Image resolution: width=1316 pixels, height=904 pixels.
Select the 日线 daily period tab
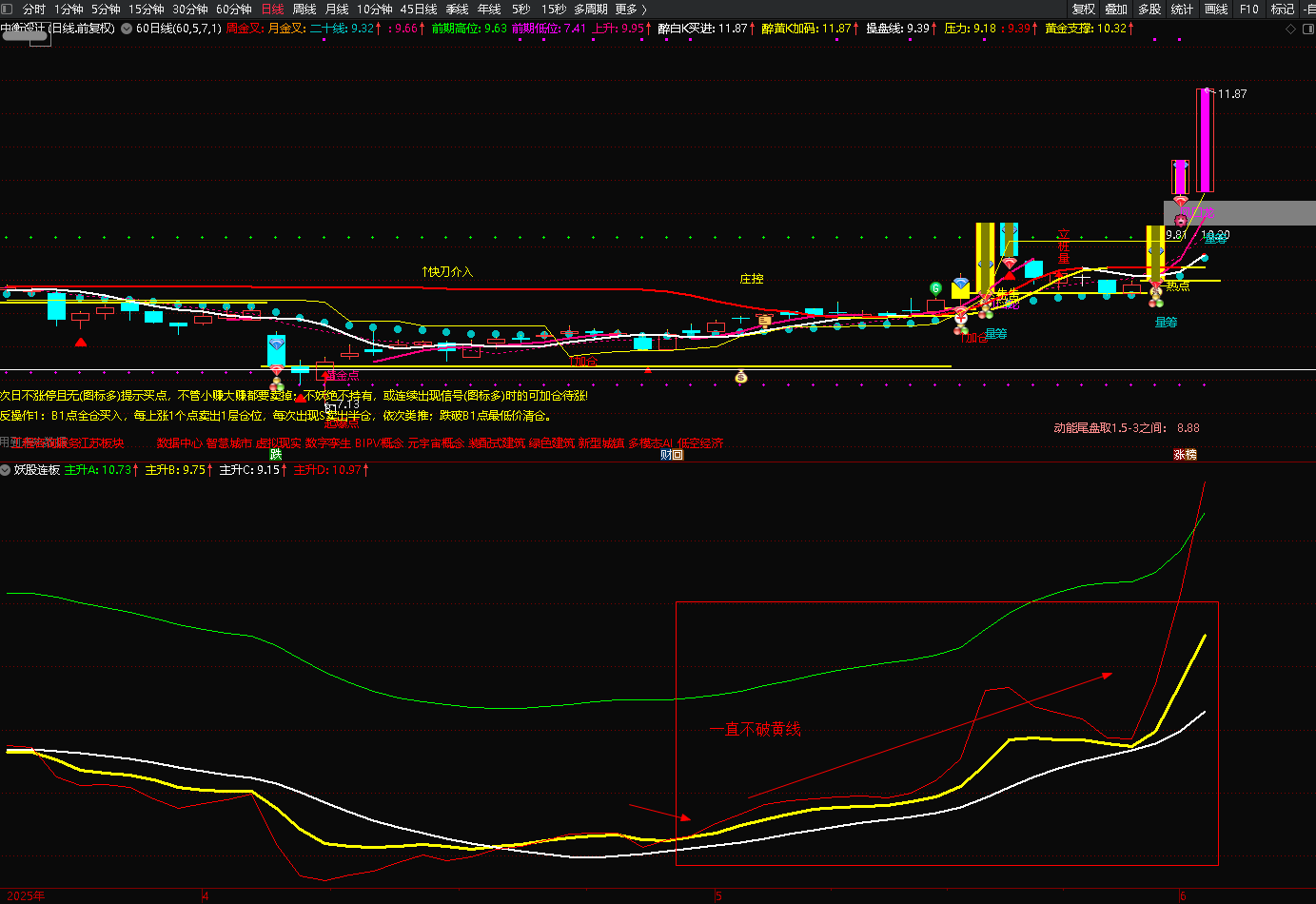pyautogui.click(x=272, y=10)
